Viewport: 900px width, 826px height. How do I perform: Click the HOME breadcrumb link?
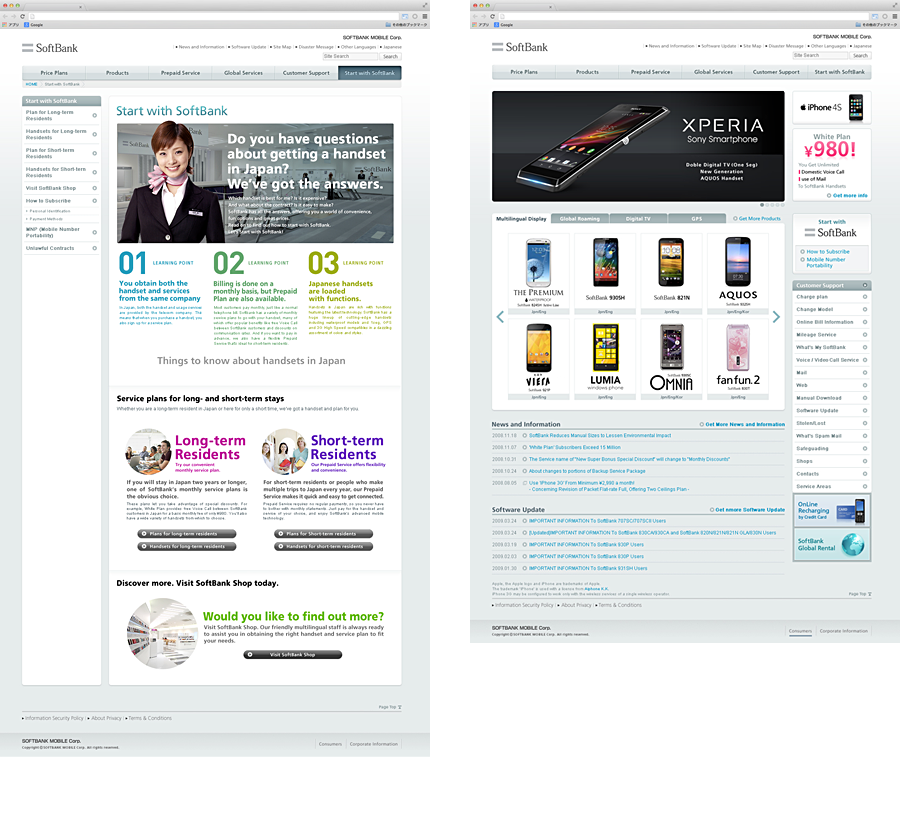[x=32, y=84]
